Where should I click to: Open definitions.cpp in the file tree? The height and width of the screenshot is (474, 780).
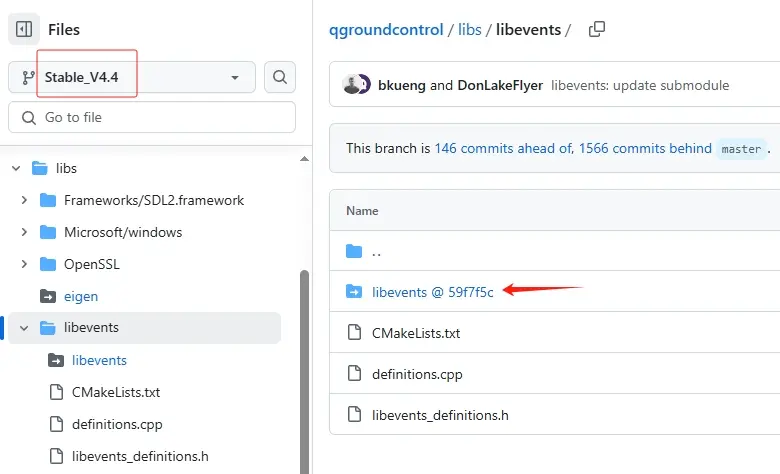[x=117, y=424]
